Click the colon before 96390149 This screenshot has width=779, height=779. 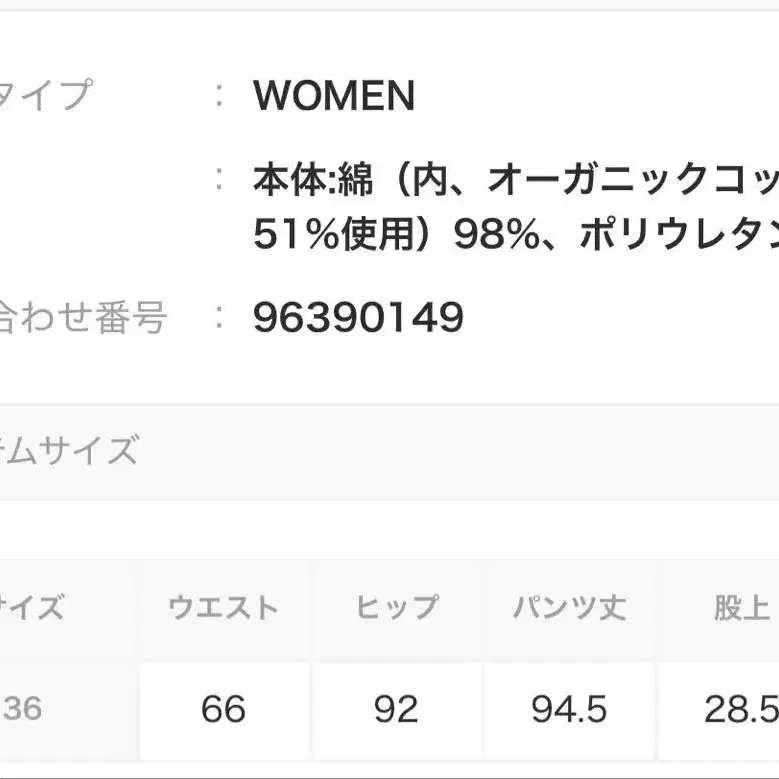218,319
